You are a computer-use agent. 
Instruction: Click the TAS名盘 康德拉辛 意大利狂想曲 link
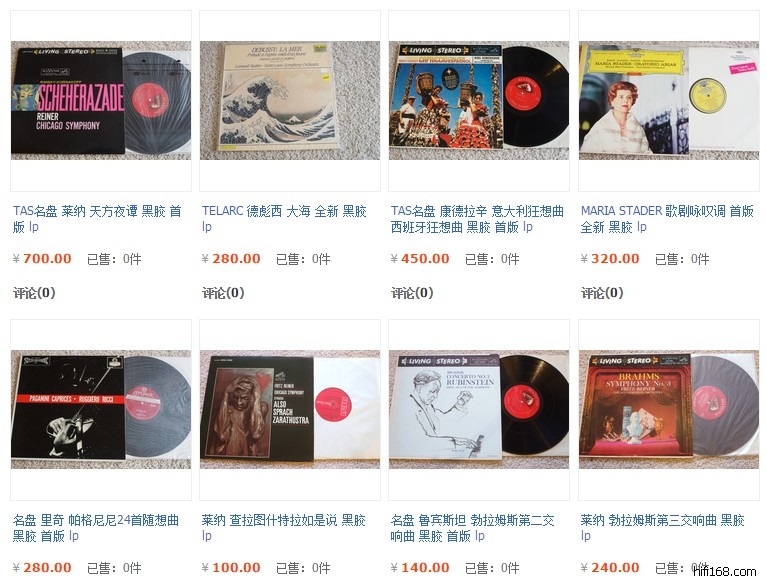coord(477,219)
